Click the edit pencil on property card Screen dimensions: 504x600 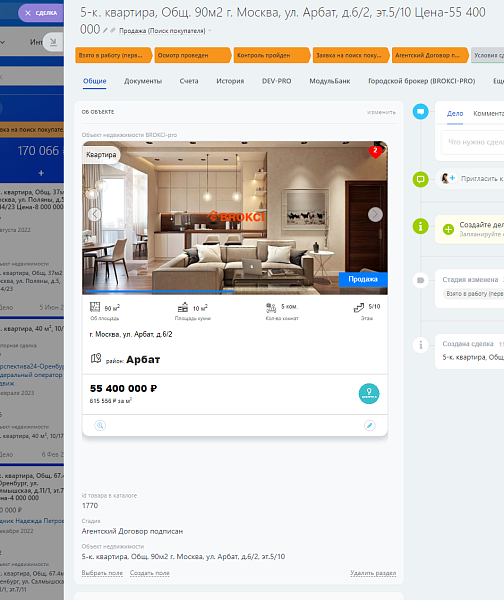point(370,426)
